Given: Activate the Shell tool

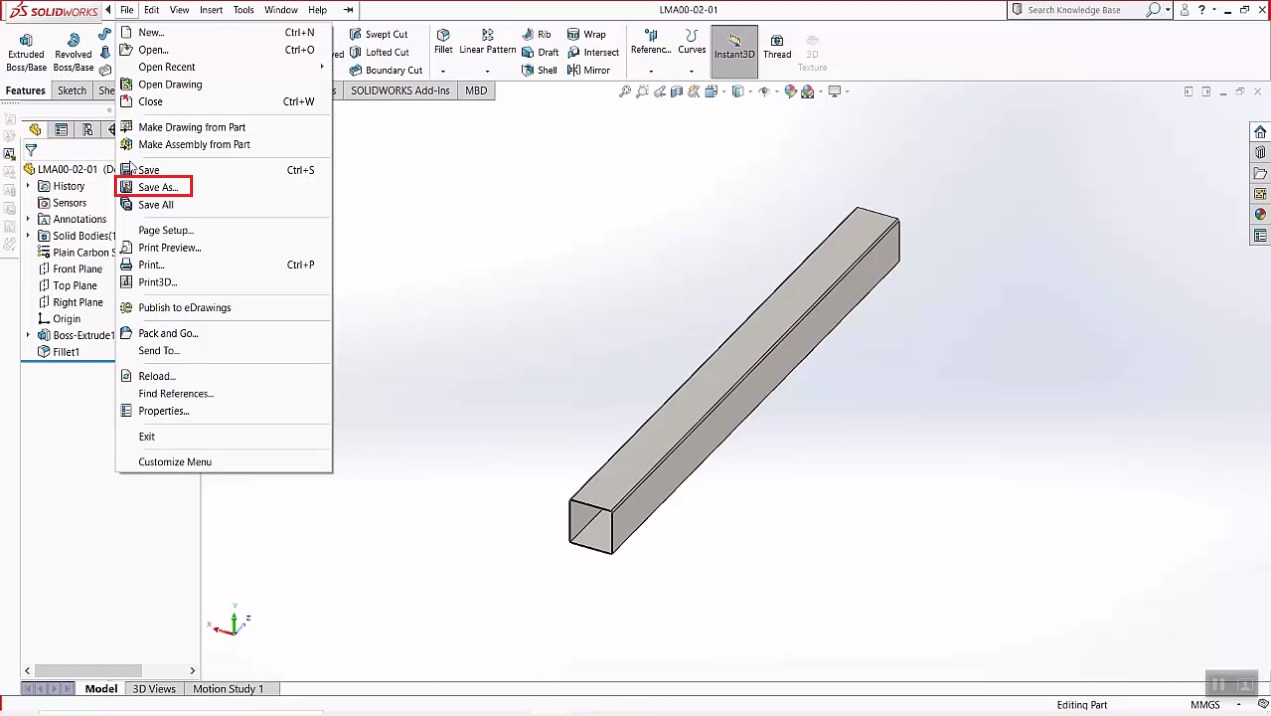Looking at the screenshot, I should point(540,70).
